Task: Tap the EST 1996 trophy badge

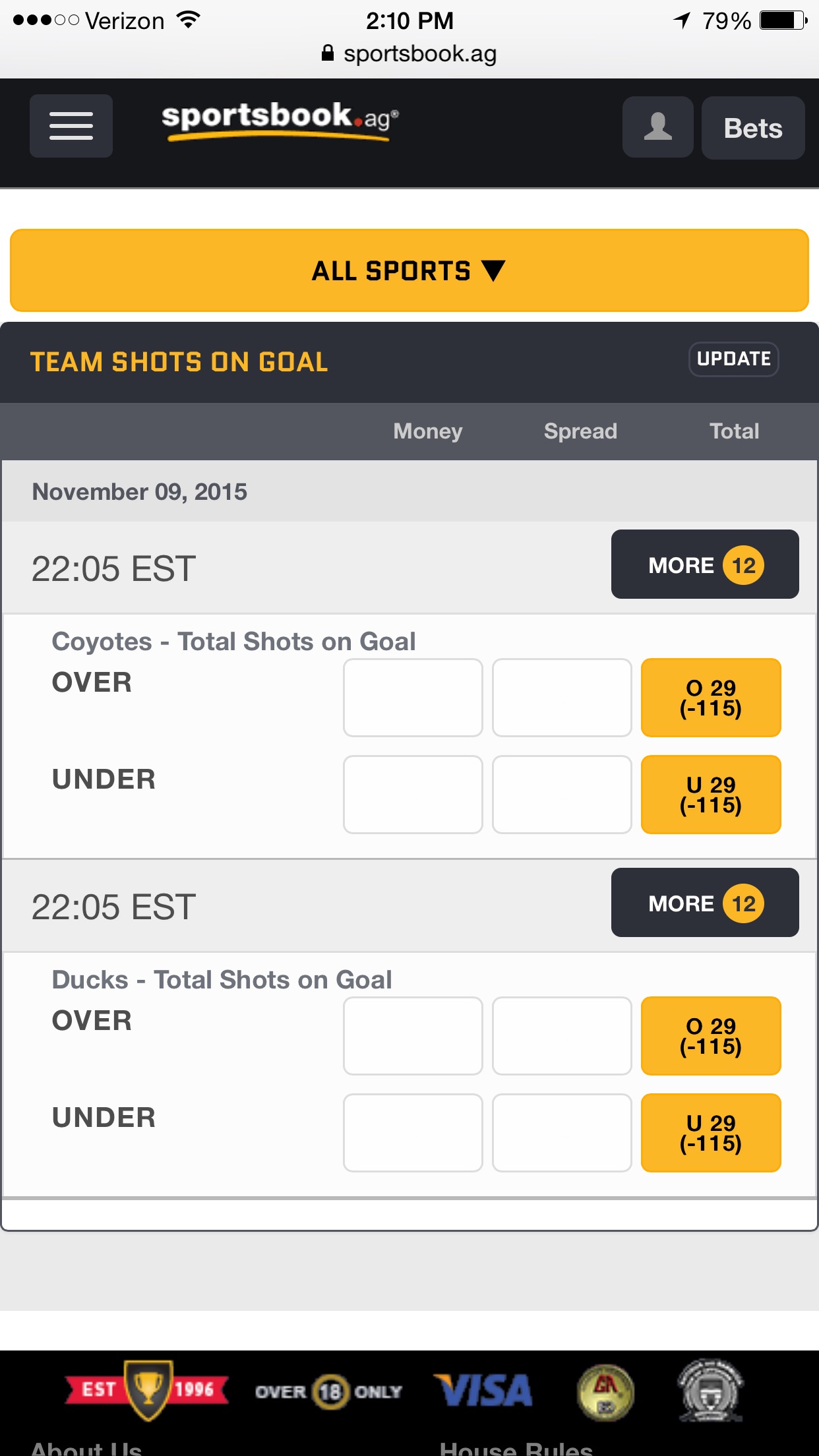Action: pyautogui.click(x=147, y=1389)
